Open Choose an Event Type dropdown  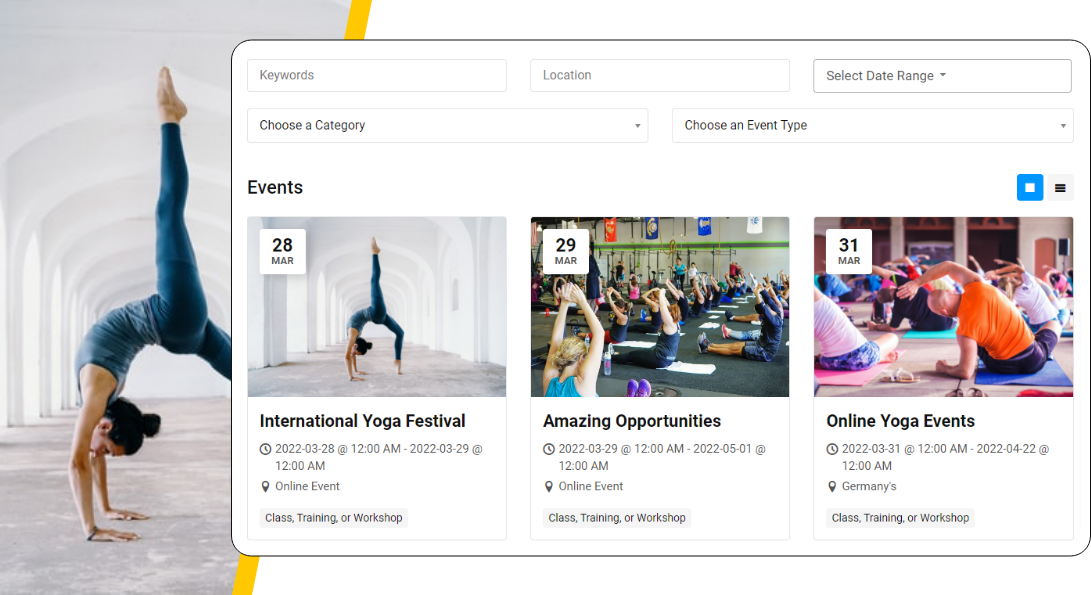click(x=873, y=125)
